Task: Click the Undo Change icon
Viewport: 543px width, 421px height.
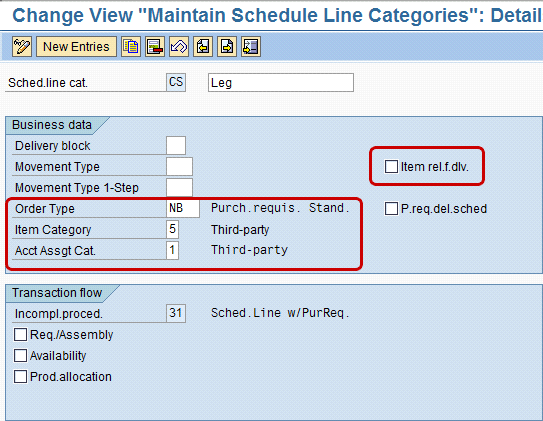Action: 179,46
